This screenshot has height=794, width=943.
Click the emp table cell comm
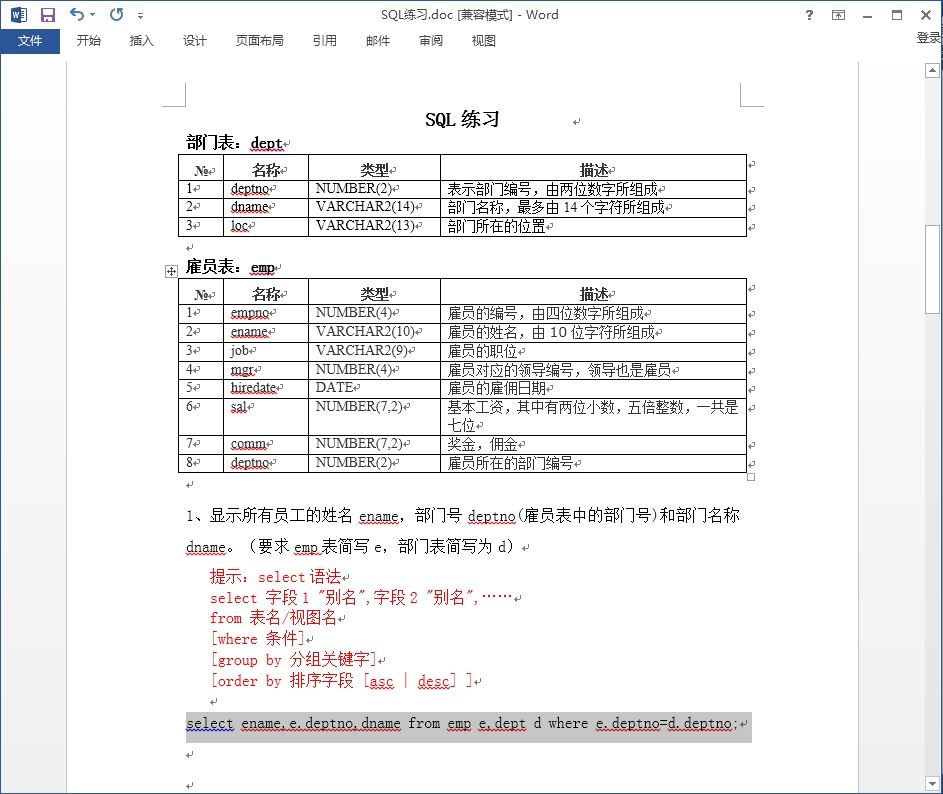266,445
